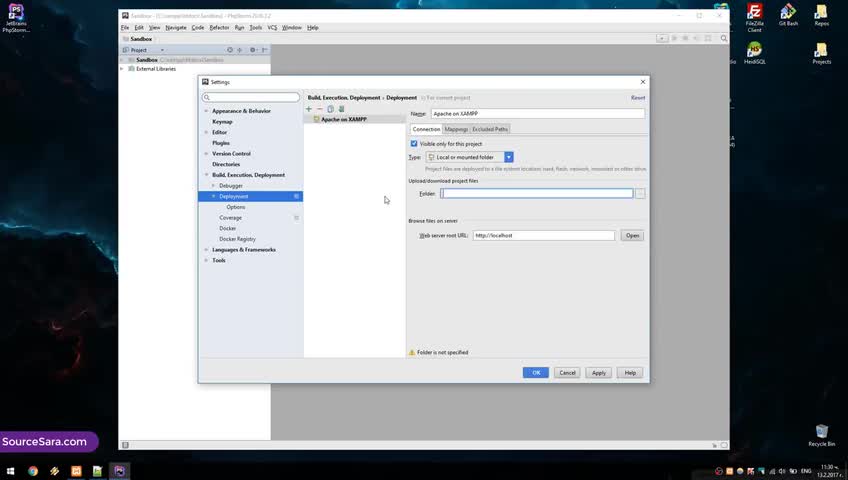This screenshot has width=848, height=480.
Task: Open the Projects folder on desktop
Action: click(x=822, y=53)
